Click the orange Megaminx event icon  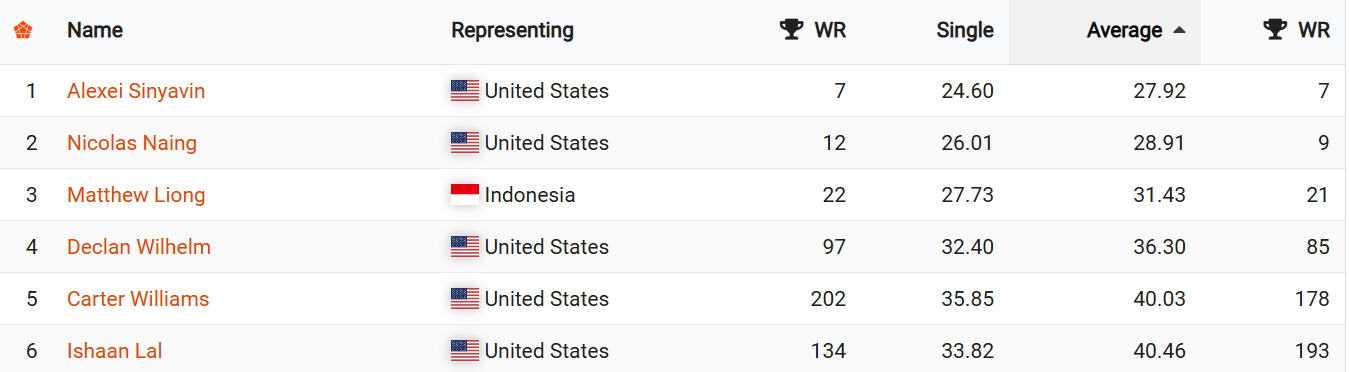point(23,31)
